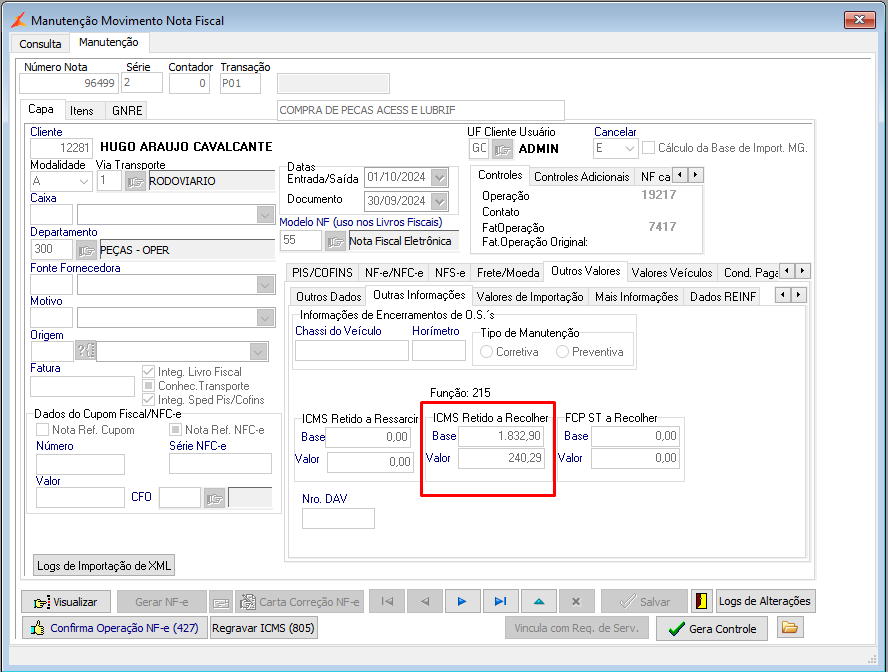
Task: Open the yellow folder icon button
Action: point(790,628)
